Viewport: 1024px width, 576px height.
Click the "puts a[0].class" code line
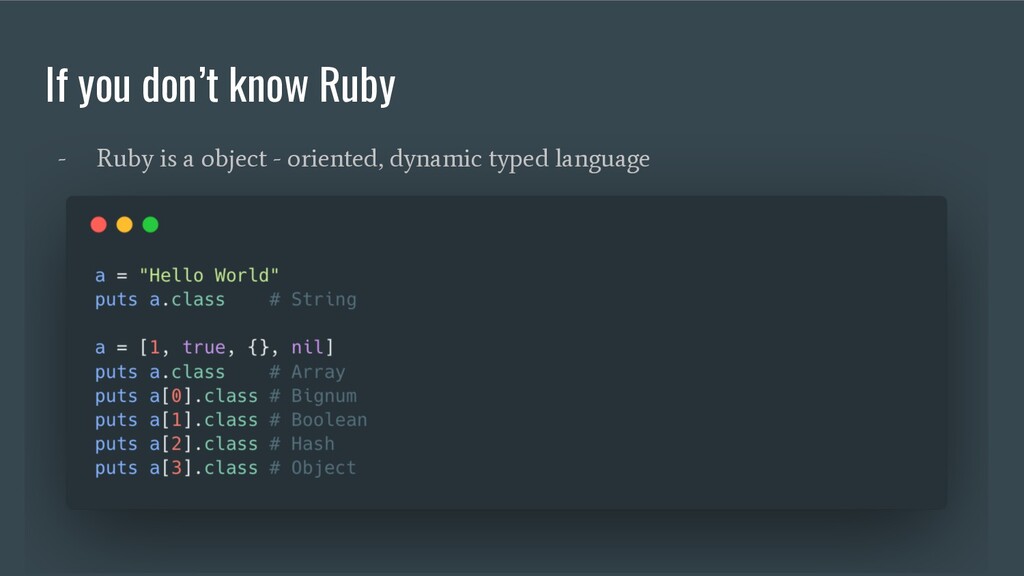pyautogui.click(x=176, y=396)
